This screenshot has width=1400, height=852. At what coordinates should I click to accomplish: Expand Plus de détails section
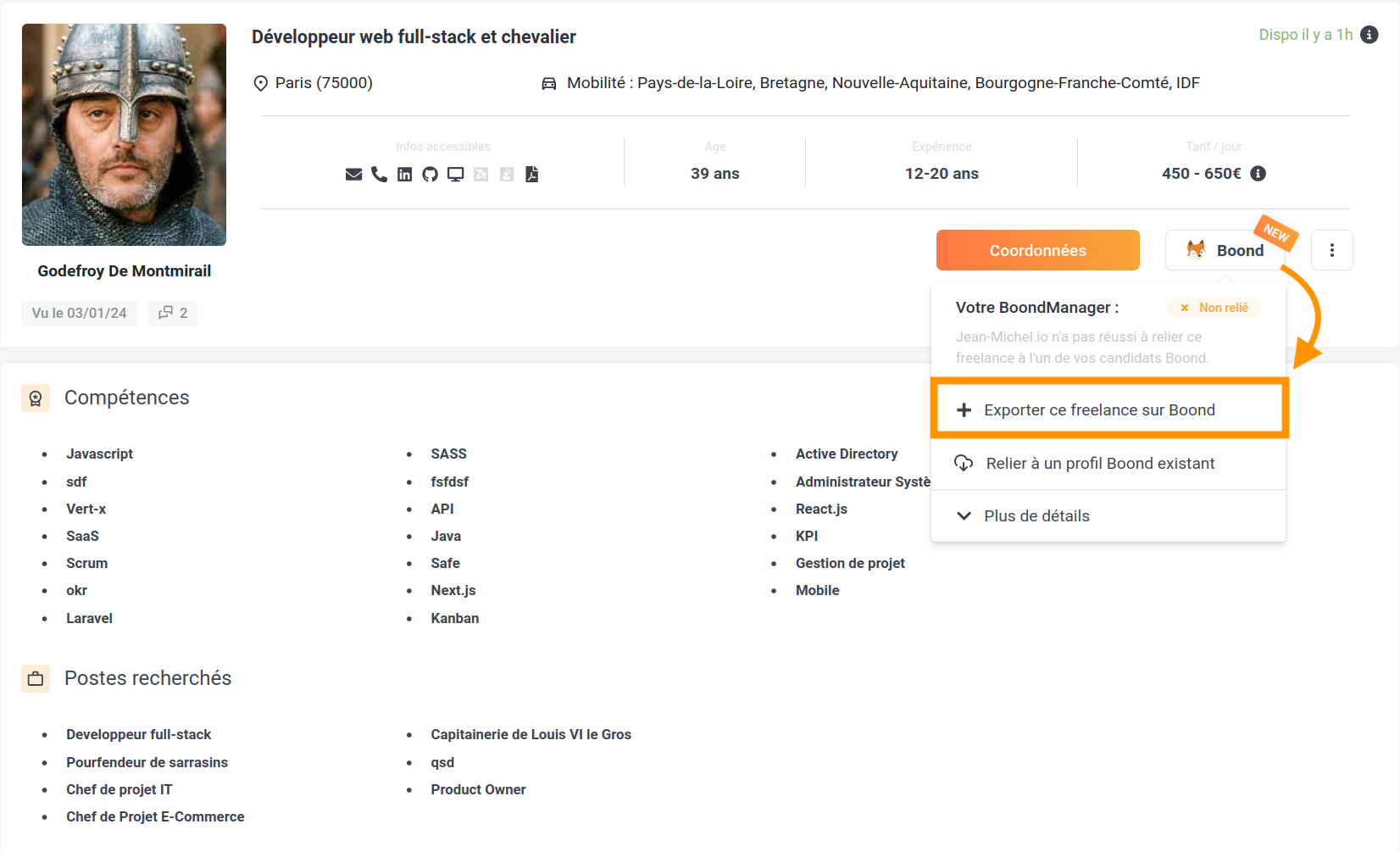click(1036, 516)
